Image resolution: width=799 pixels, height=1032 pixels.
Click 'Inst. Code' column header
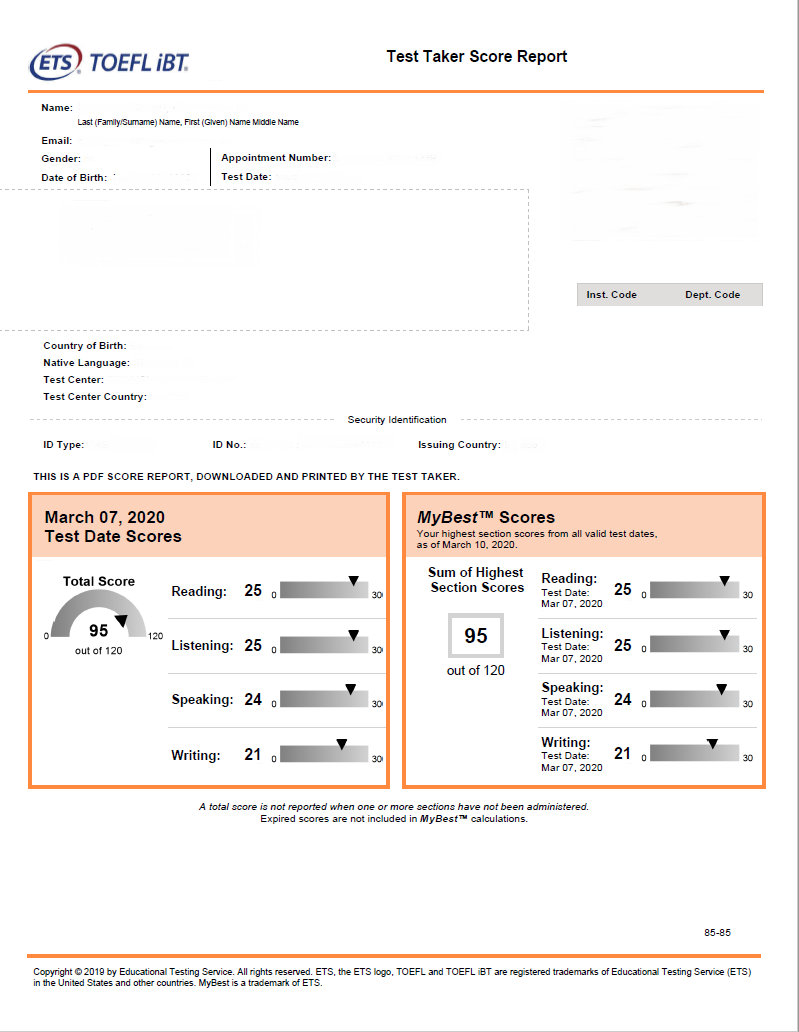coord(611,295)
